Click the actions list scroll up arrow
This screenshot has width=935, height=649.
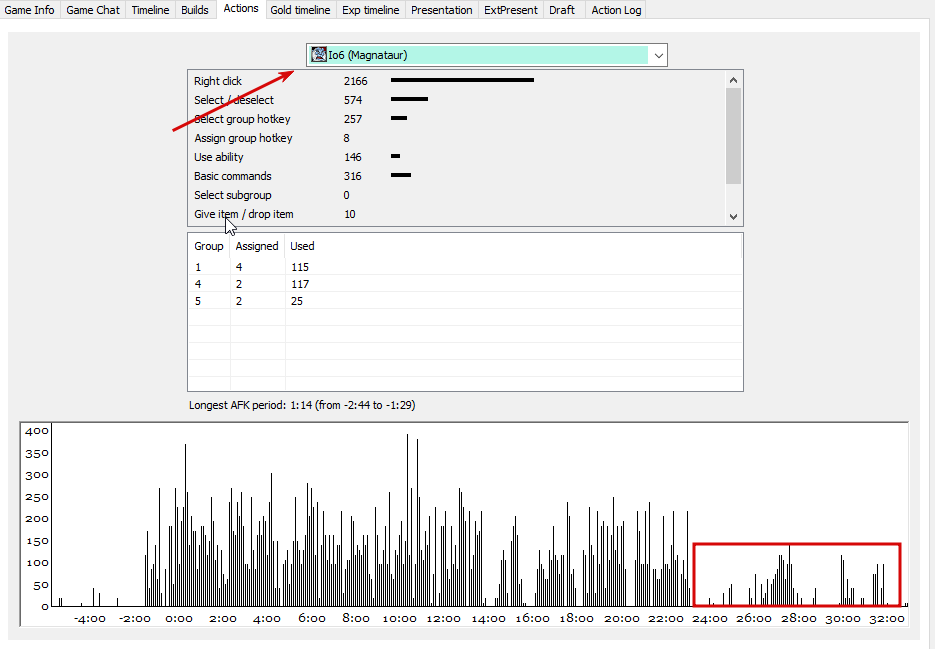click(x=733, y=80)
